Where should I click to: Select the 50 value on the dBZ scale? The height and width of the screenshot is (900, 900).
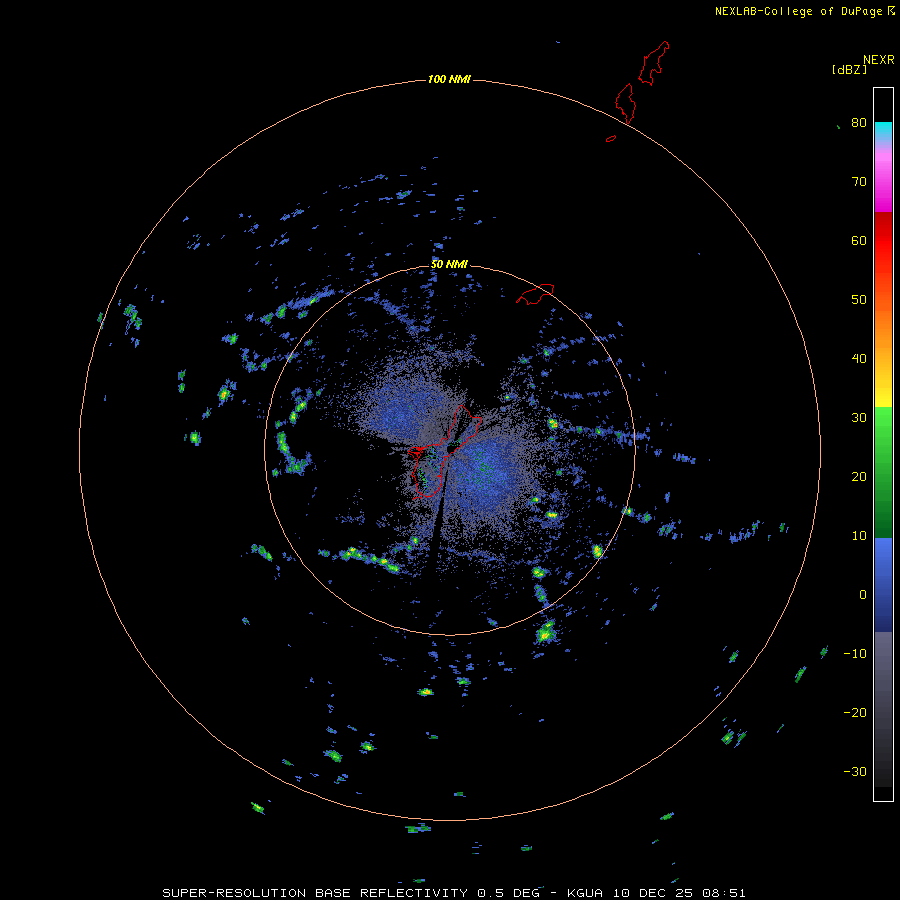coord(859,300)
